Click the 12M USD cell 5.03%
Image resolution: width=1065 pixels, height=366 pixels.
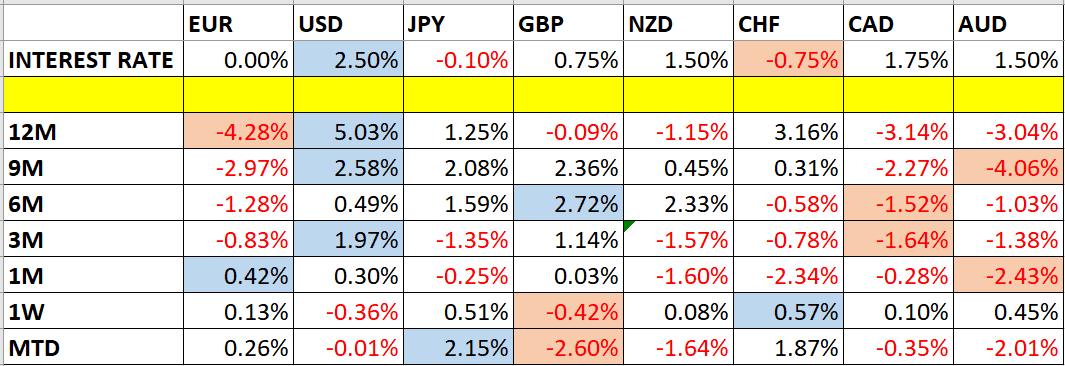click(x=348, y=132)
